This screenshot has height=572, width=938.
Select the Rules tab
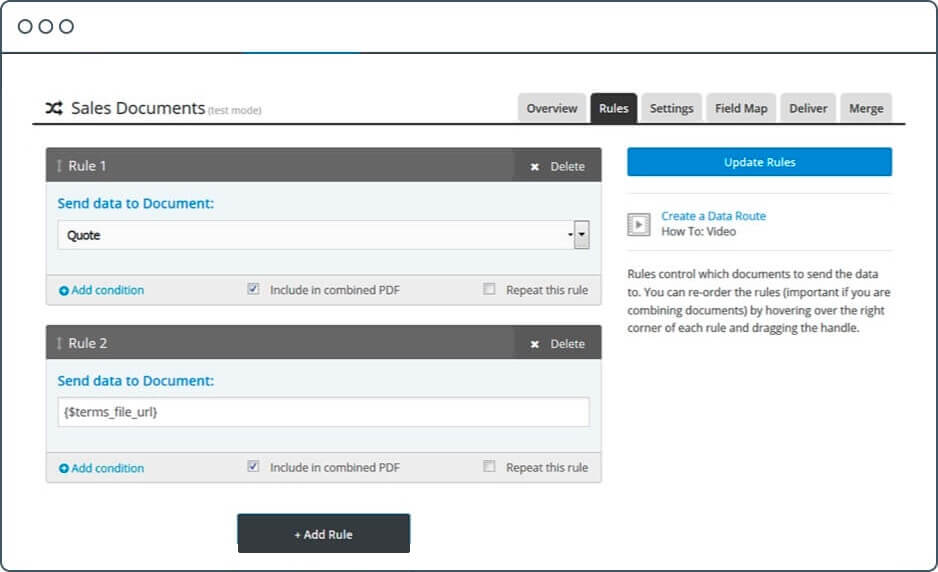coord(614,108)
